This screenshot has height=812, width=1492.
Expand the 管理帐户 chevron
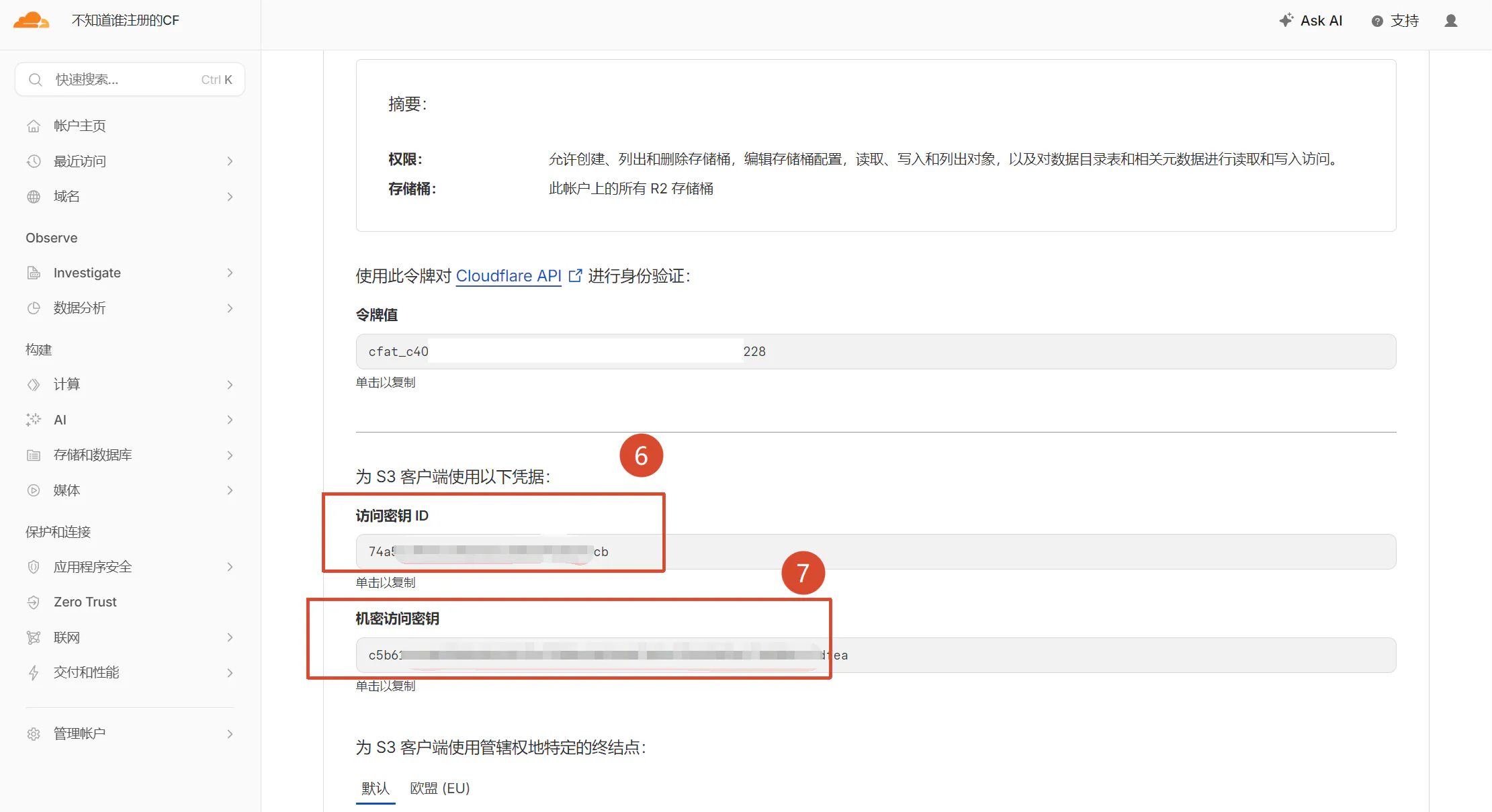230,734
